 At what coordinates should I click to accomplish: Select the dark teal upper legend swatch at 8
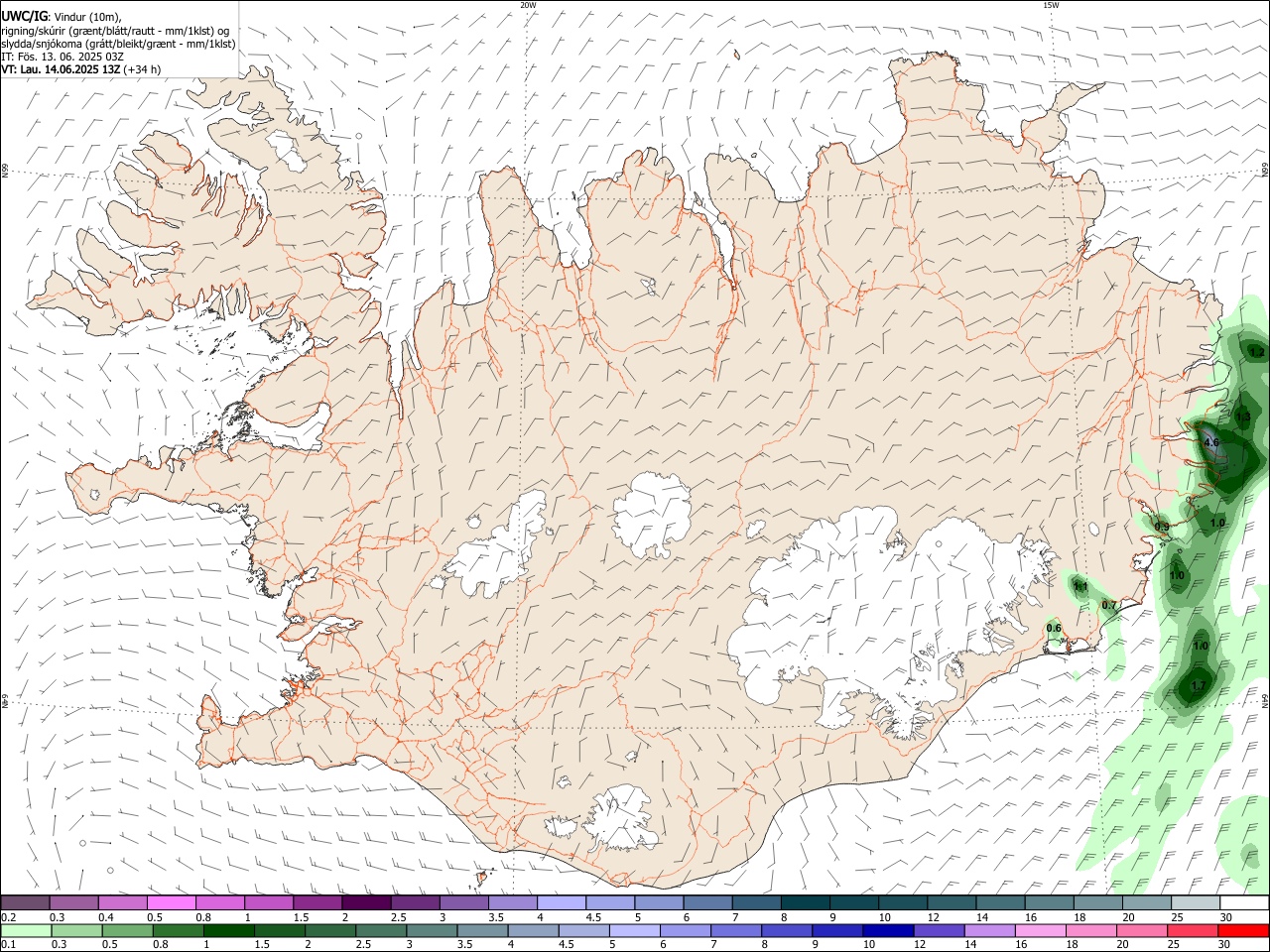coord(805,903)
